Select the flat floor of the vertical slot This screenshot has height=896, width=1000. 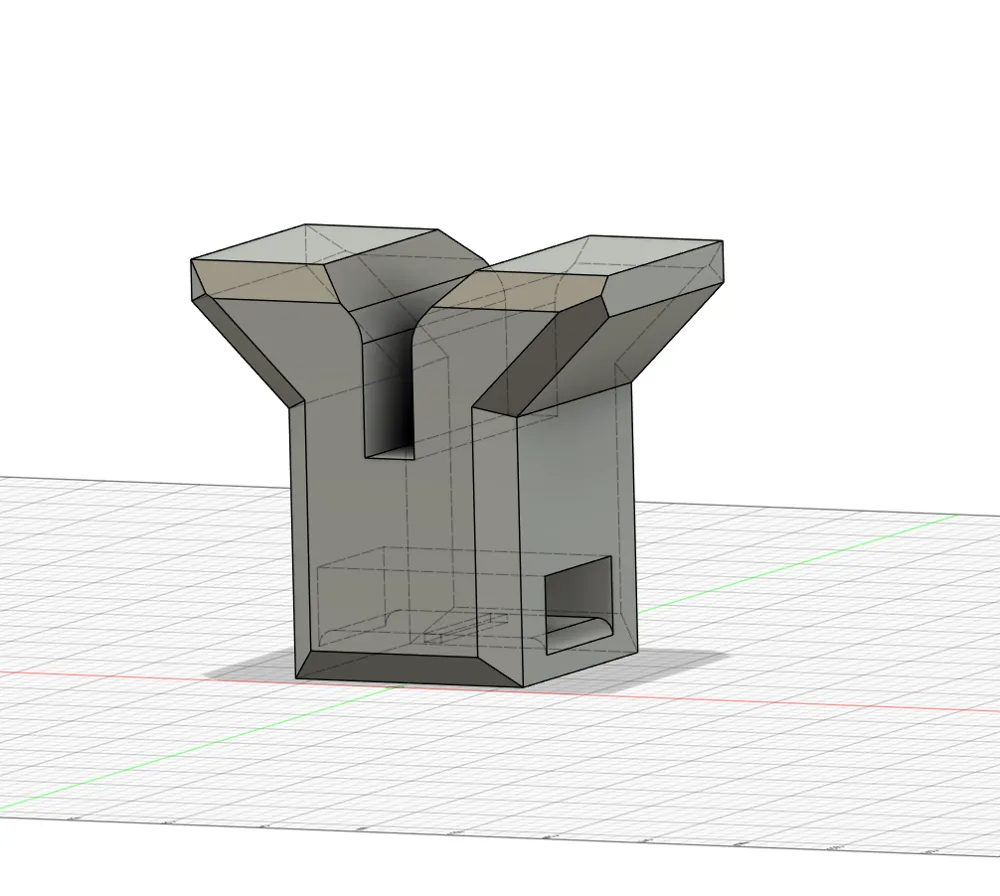(x=390, y=452)
